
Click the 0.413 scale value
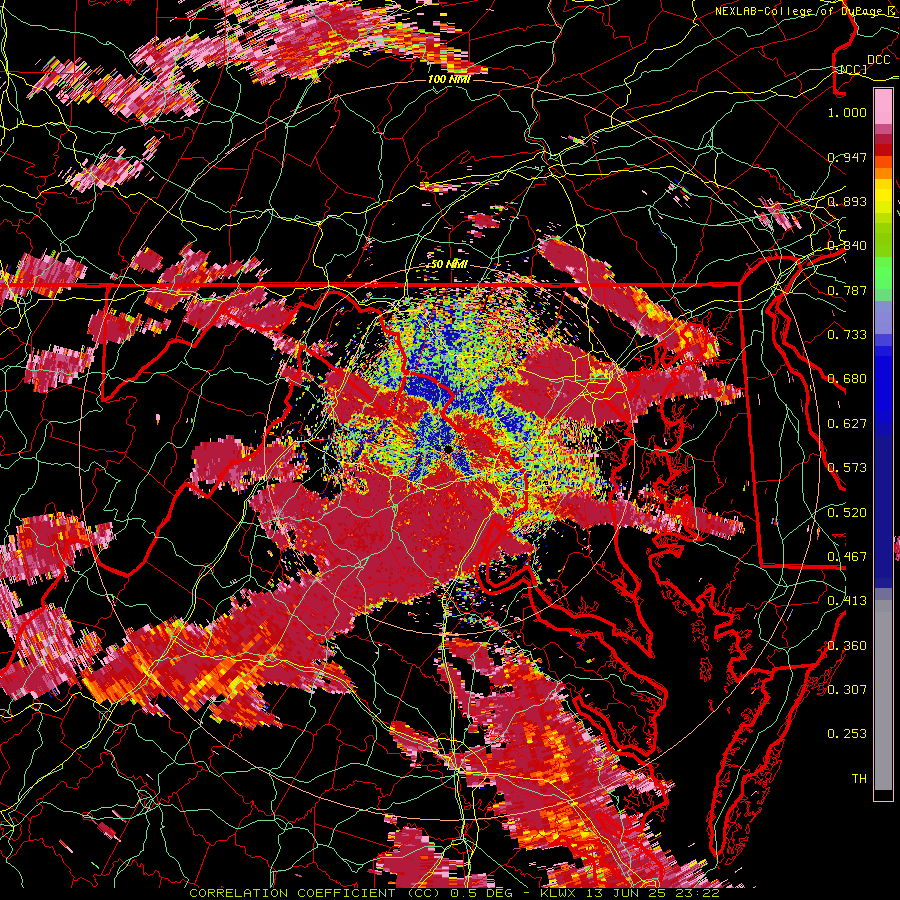847,601
